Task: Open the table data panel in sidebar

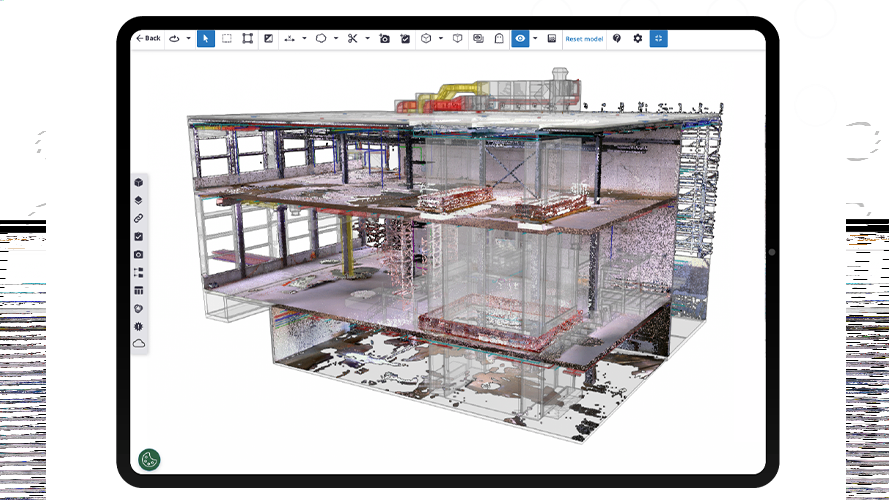Action: pos(139,291)
